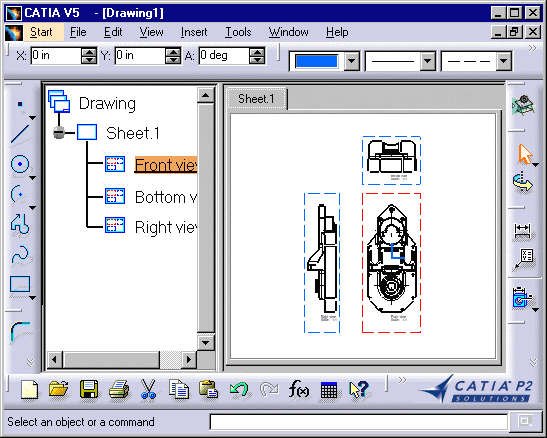Viewport: 547px width, 438px height.
Task: Select Front view in the tree
Action: 166,165
